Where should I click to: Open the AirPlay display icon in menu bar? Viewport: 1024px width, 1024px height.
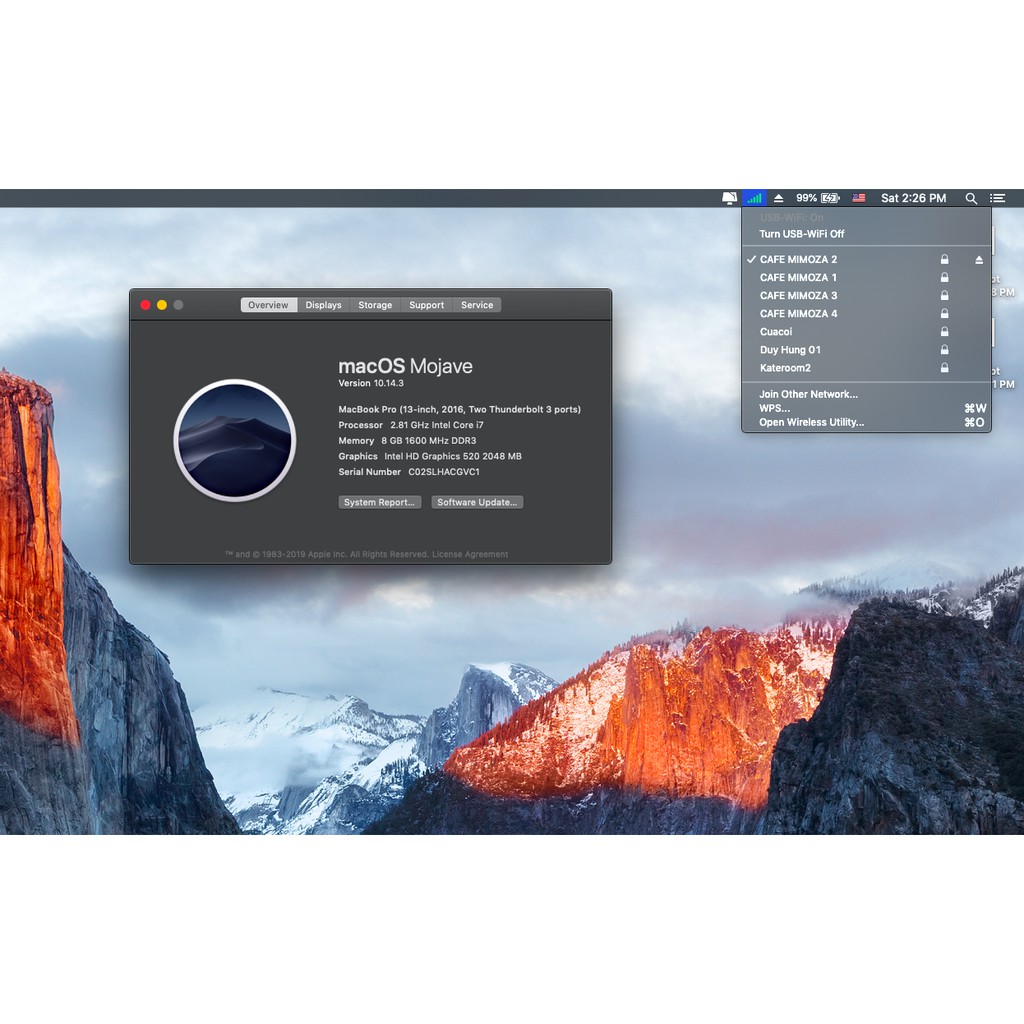click(729, 198)
